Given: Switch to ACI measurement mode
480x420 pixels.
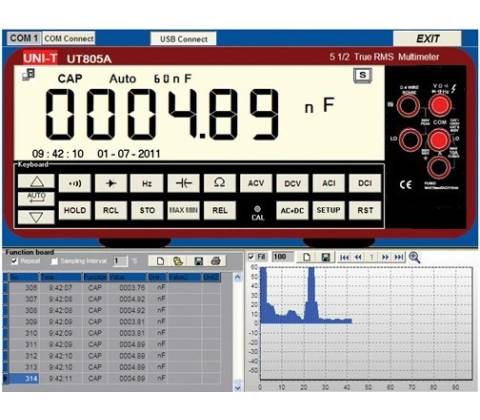Looking at the screenshot, I should 329,183.
